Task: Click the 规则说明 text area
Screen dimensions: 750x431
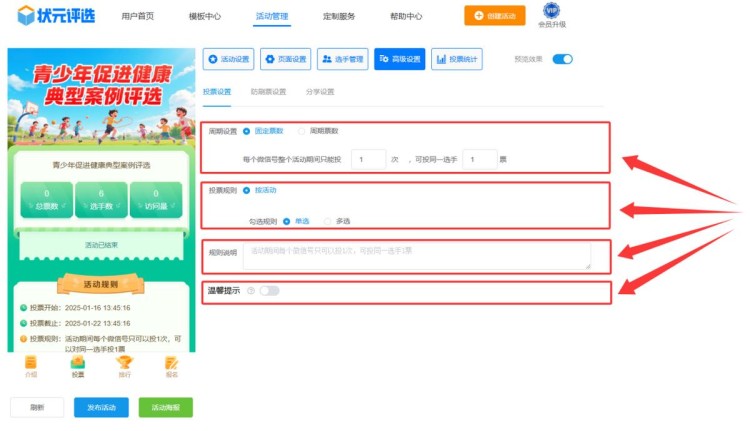Action: tap(416, 255)
